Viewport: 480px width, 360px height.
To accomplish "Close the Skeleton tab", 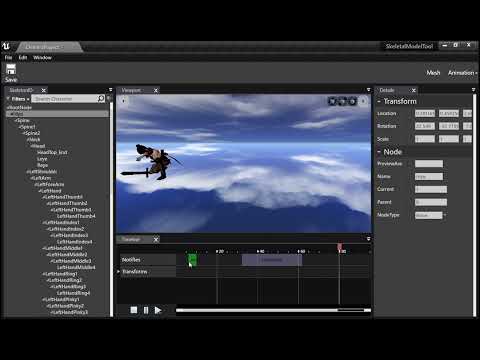I will 43,90.
